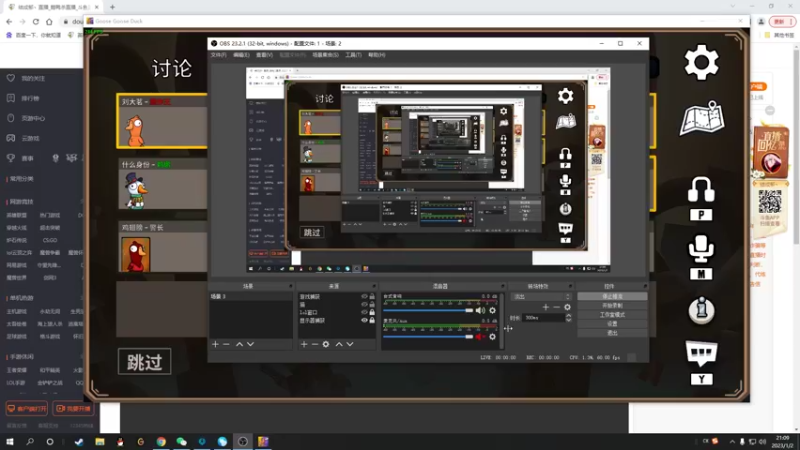
Task: Add a scene transition with the plus icon
Action: 546,307
